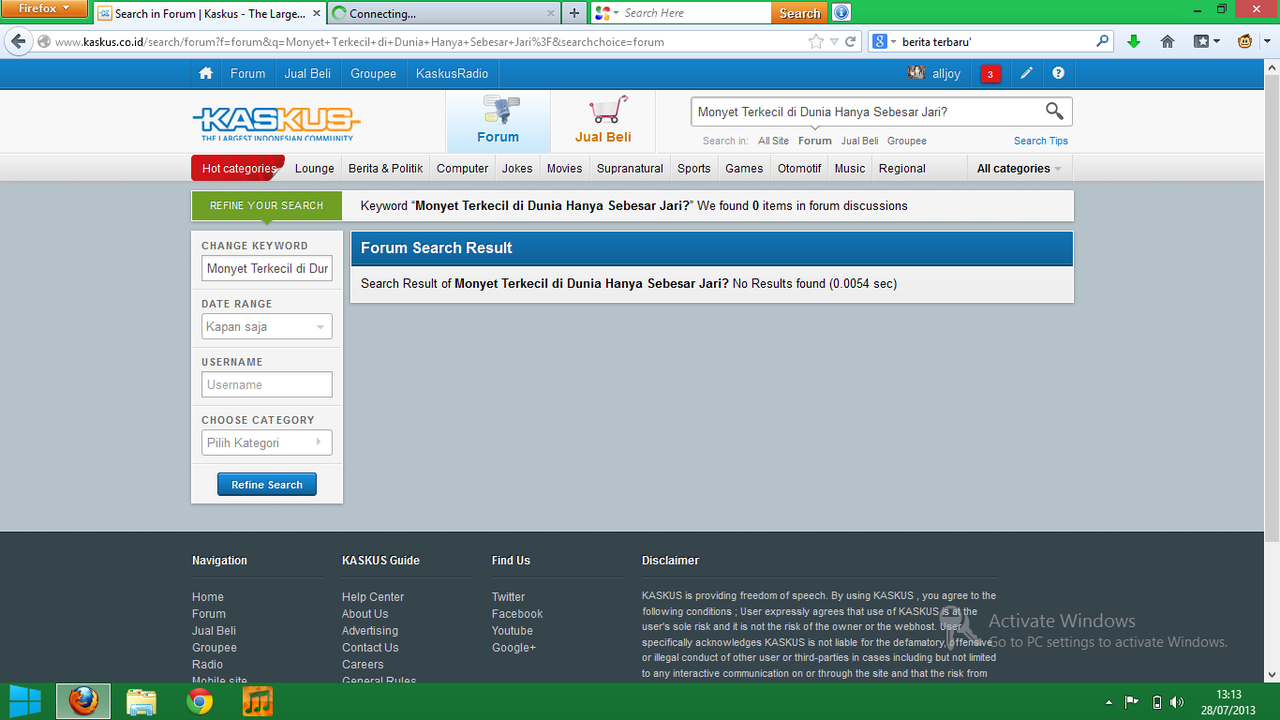Screen dimensions: 1280x720
Task: Click the Username filter field
Action: (x=267, y=384)
